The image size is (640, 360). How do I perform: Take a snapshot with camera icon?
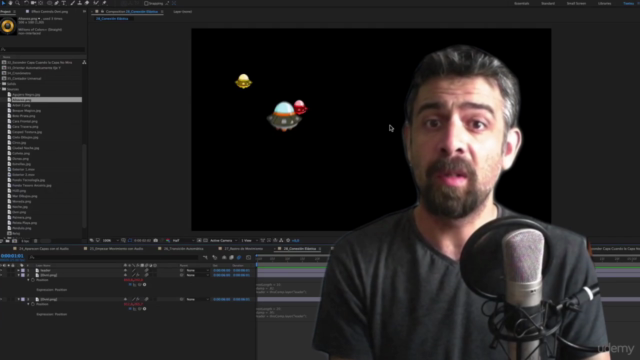156,240
